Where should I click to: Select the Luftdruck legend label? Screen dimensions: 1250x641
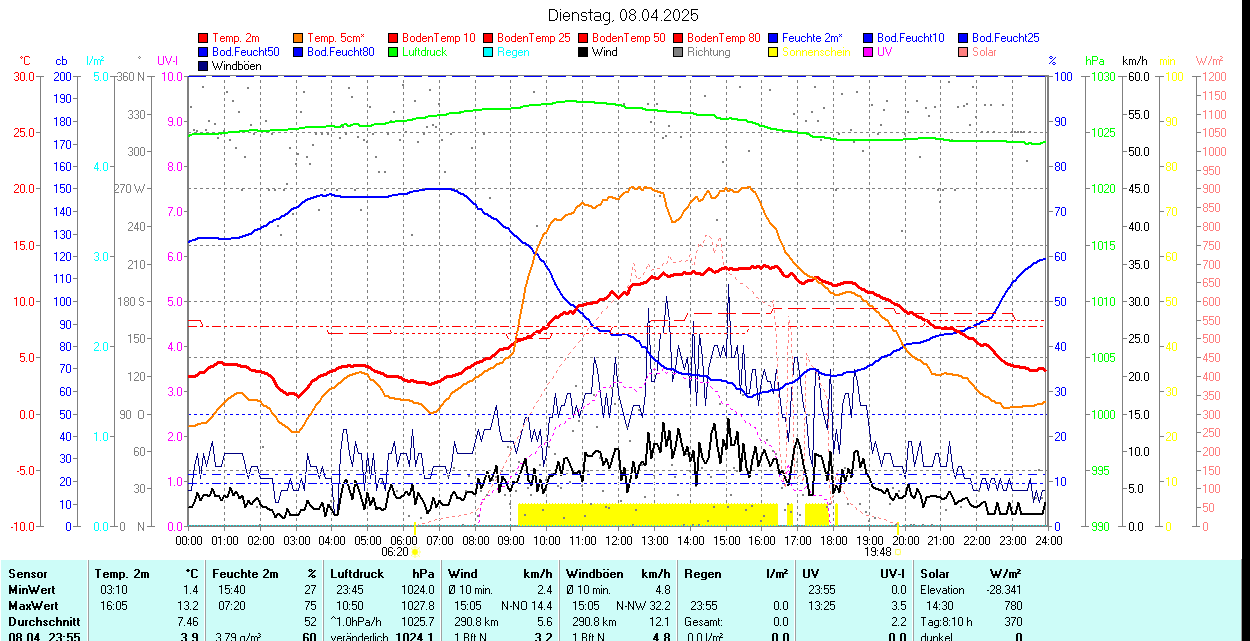(x=424, y=52)
